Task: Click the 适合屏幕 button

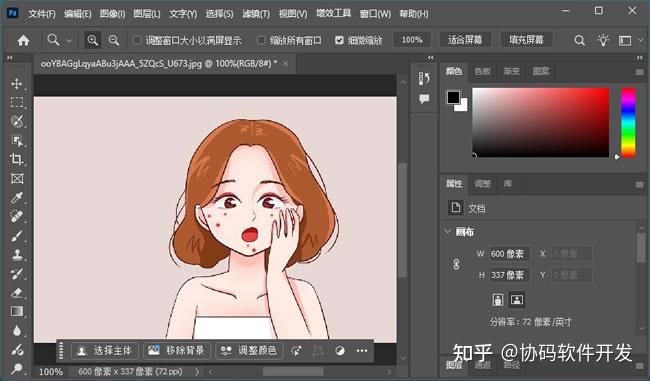Action: (465, 40)
